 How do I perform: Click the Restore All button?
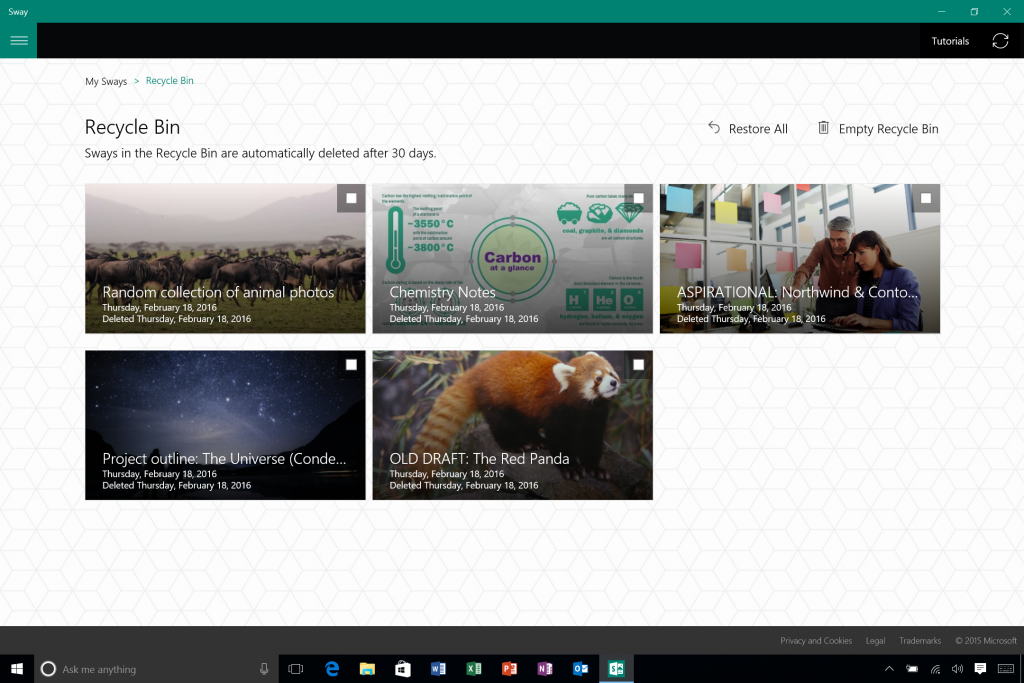coord(748,128)
